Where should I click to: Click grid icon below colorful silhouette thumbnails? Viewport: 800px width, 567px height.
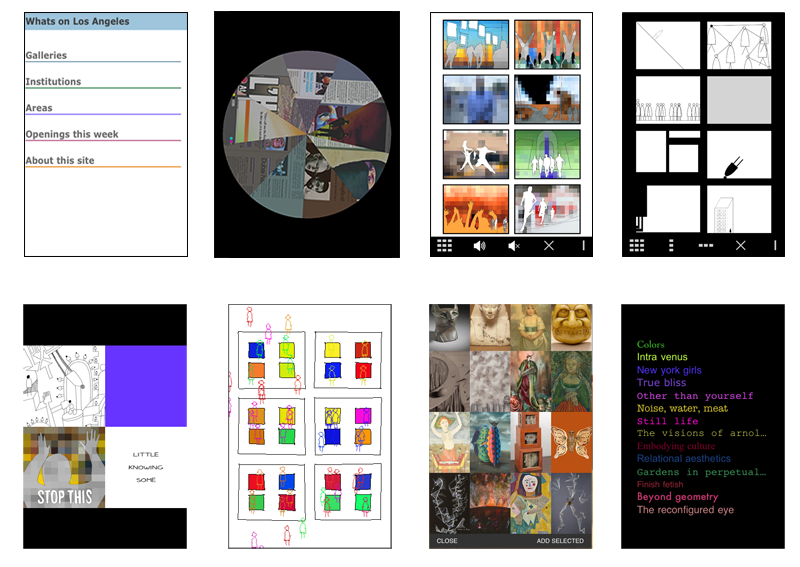coord(445,245)
